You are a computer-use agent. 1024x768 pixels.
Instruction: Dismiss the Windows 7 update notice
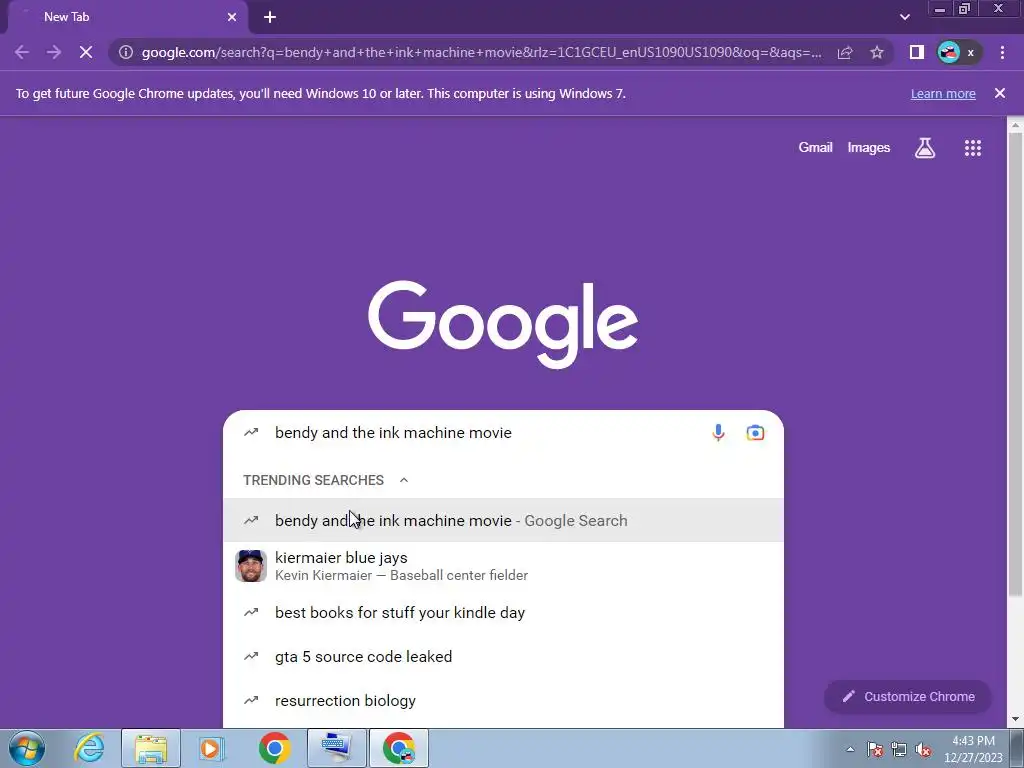(1000, 93)
